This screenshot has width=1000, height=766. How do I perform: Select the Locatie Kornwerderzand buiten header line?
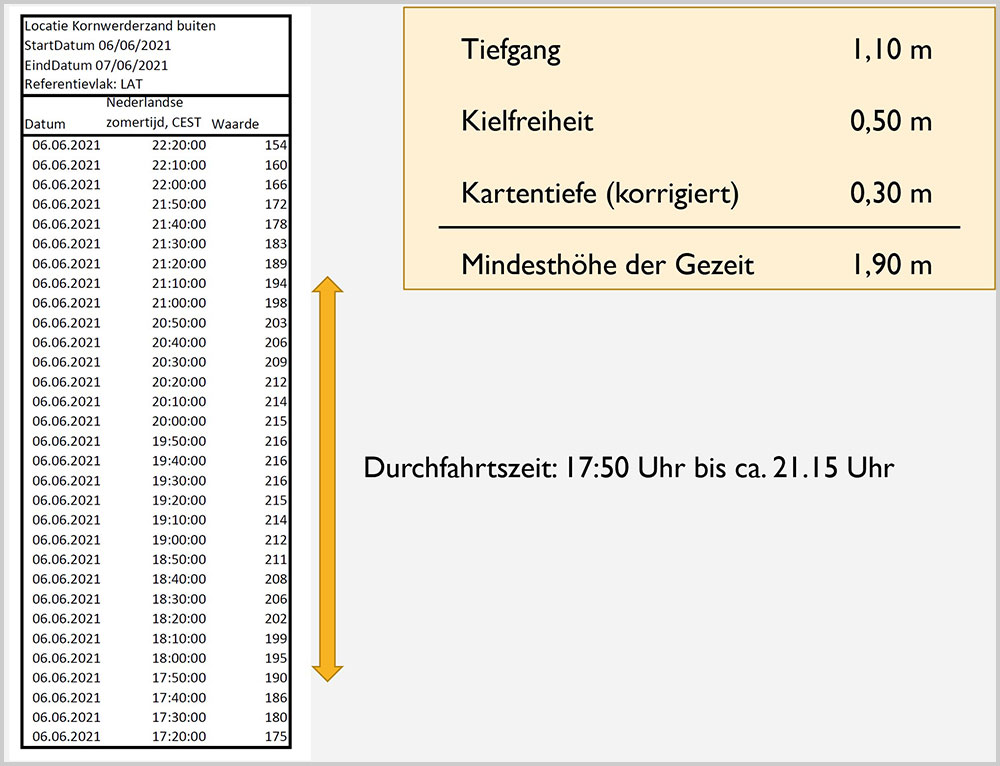(x=120, y=26)
